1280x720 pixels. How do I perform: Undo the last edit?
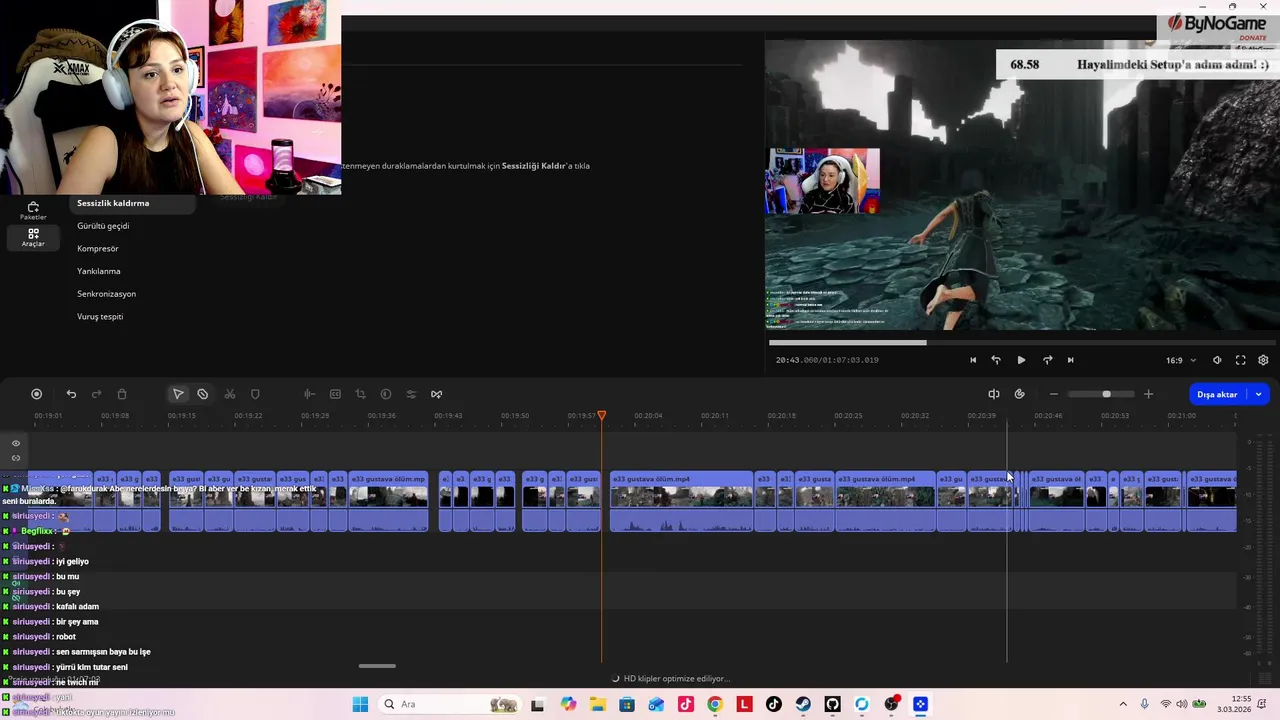[x=71, y=394]
